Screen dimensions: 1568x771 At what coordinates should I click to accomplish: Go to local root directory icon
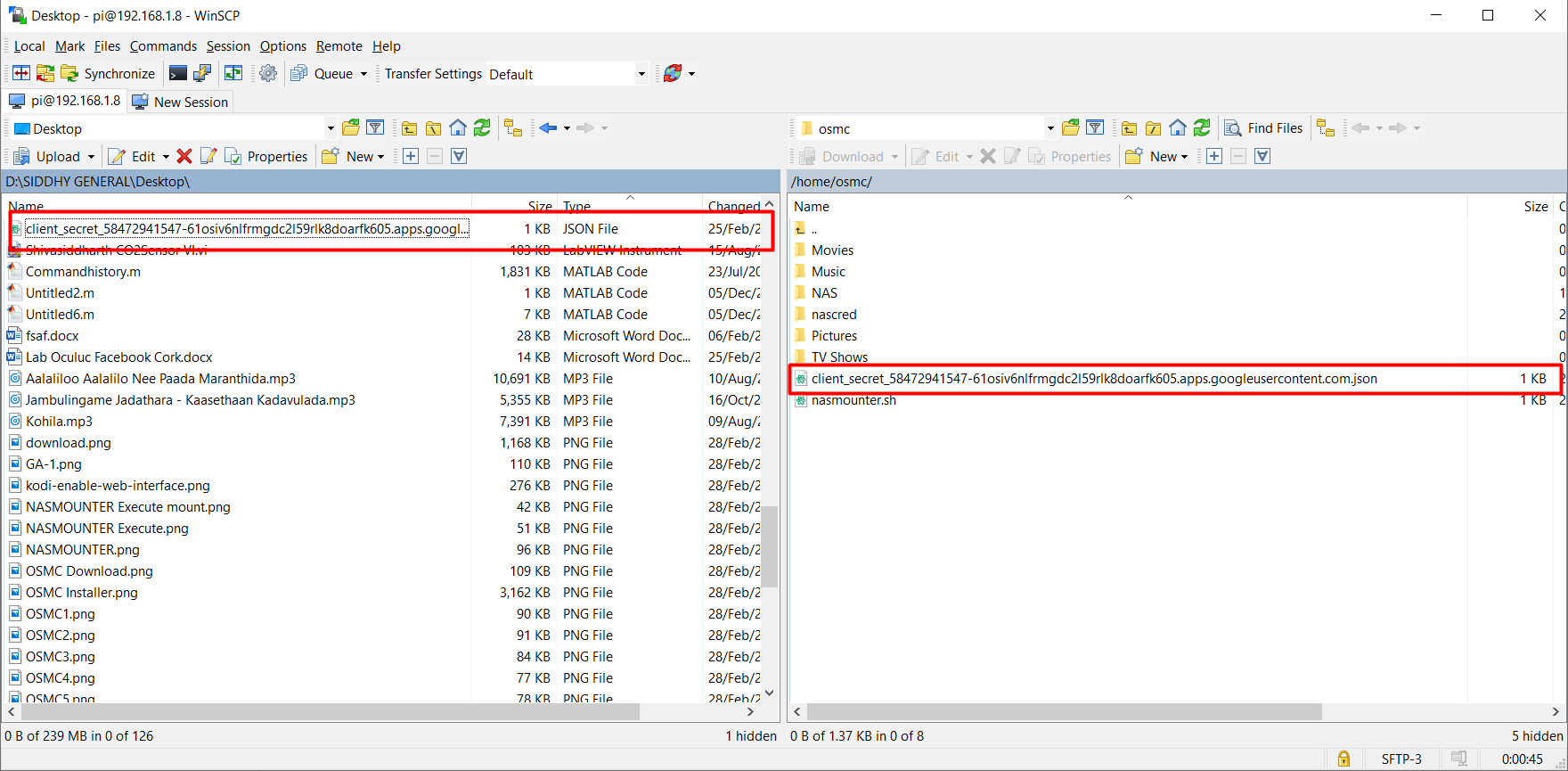pos(433,128)
